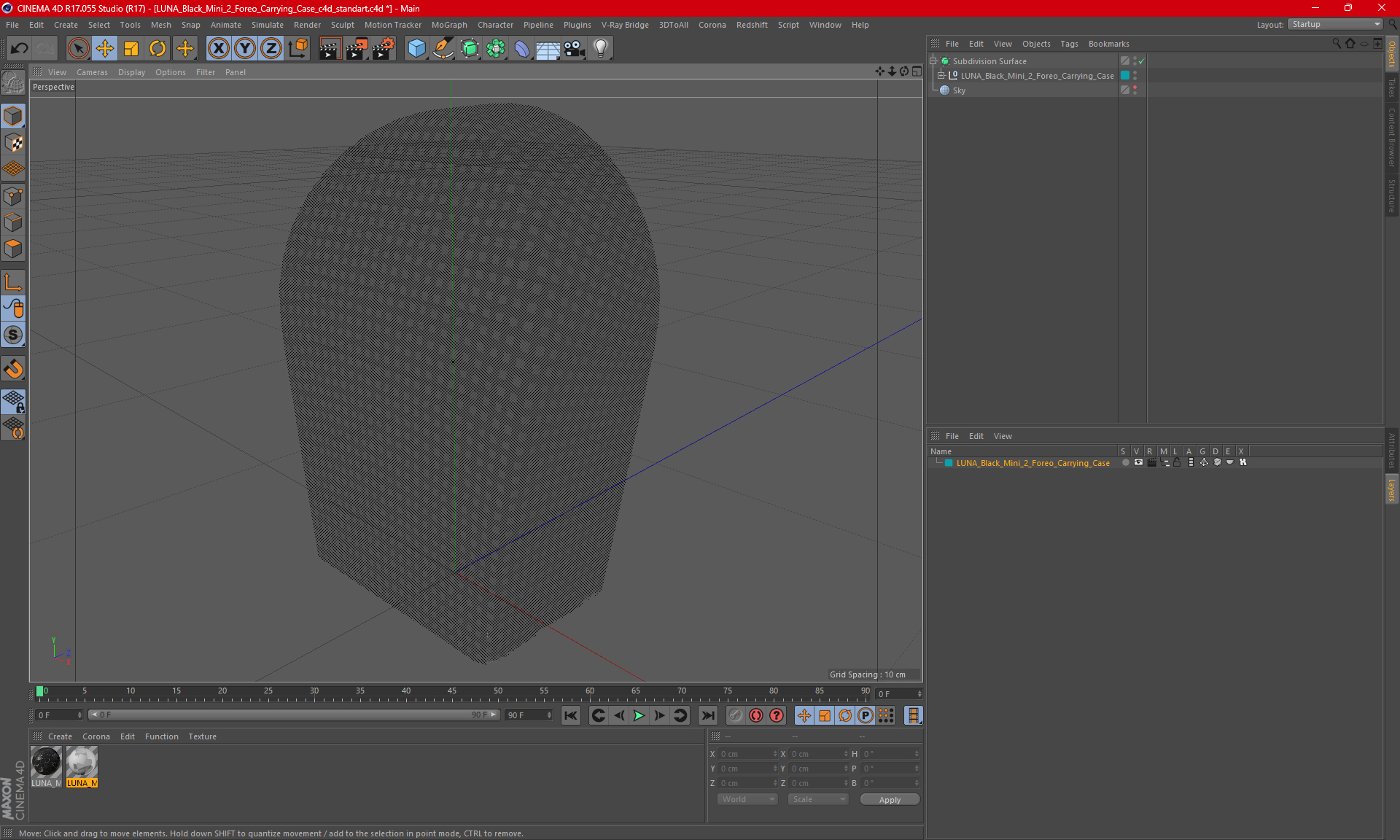Click frame 45 on timeline ruler
The height and width of the screenshot is (840, 1400).
pyautogui.click(x=452, y=693)
